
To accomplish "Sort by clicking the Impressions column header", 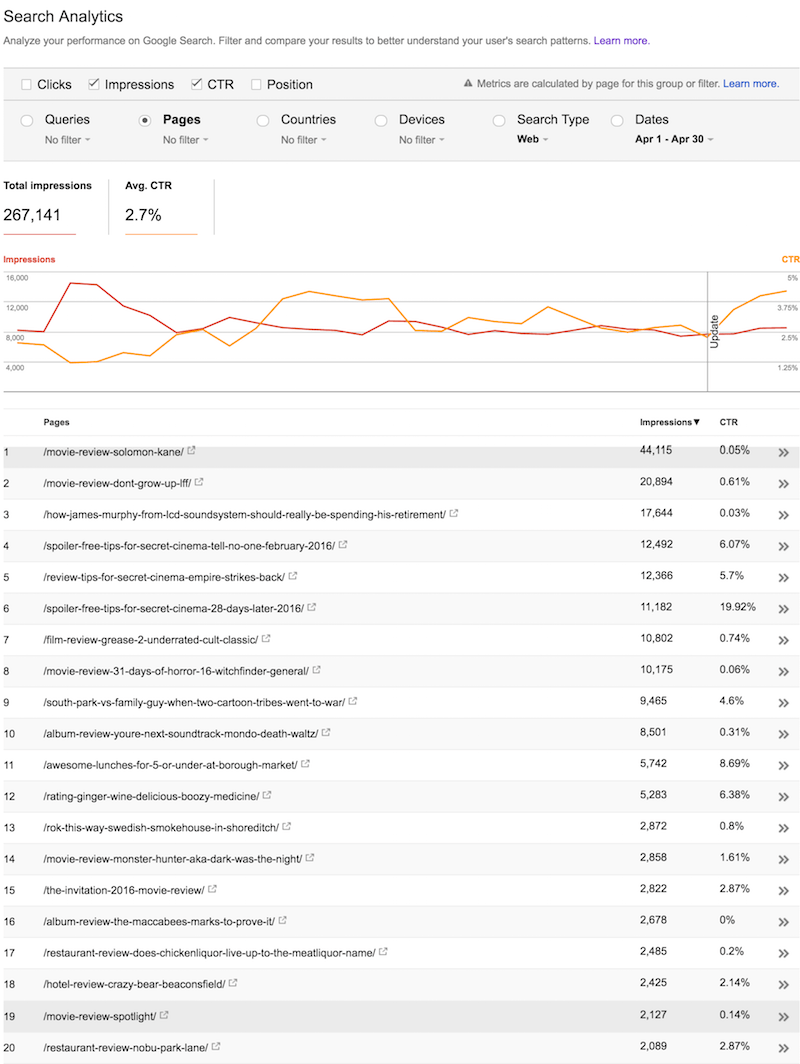I will point(666,421).
